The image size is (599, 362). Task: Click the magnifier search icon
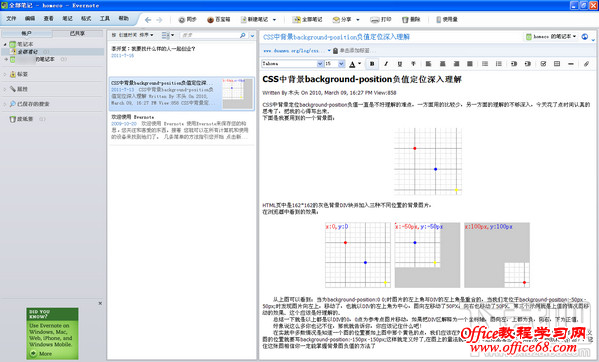[x=243, y=35]
